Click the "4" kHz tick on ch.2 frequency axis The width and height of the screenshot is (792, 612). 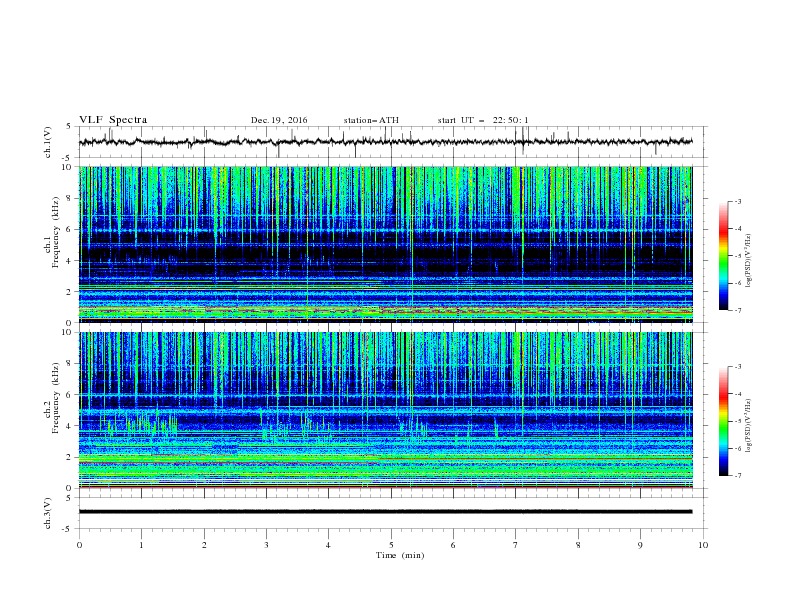pyautogui.click(x=71, y=426)
